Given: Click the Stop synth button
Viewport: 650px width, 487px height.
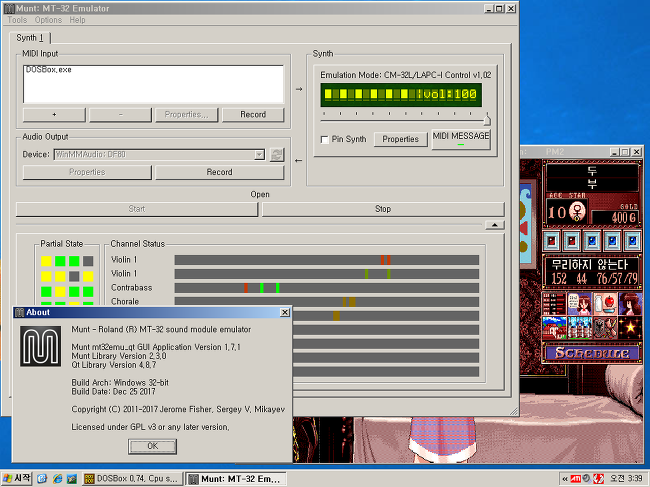Looking at the screenshot, I should coord(383,209).
